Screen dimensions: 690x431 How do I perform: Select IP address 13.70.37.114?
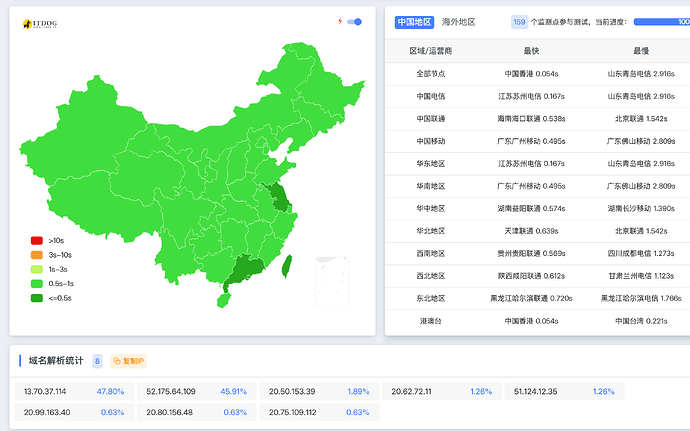coord(45,391)
